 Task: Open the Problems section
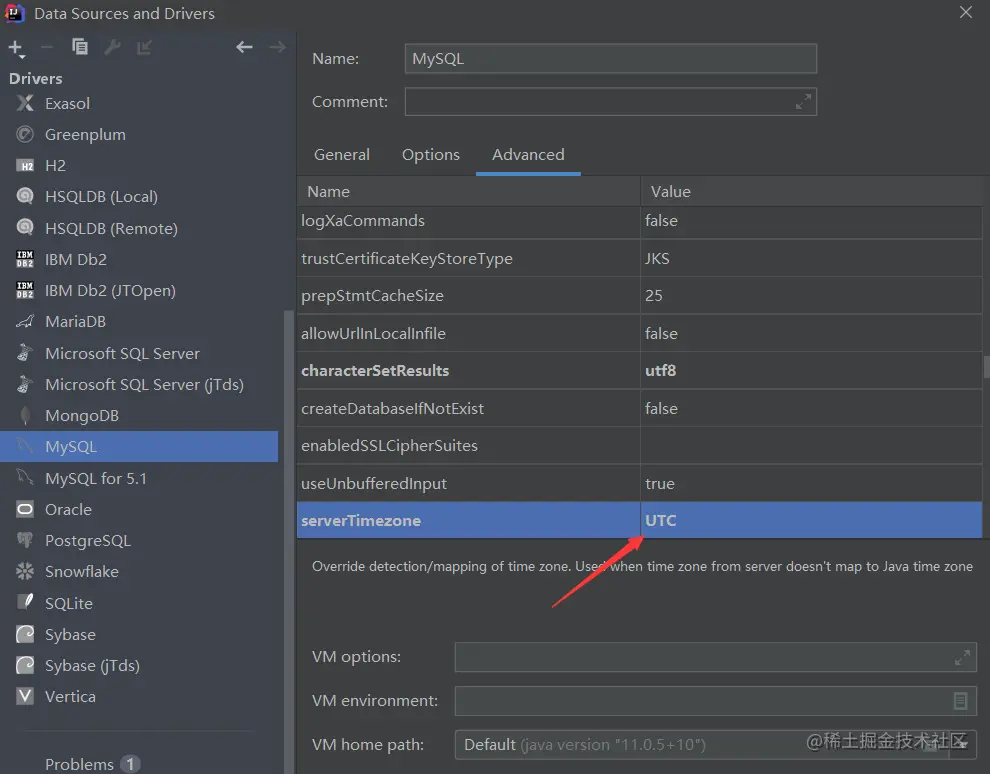click(92, 764)
